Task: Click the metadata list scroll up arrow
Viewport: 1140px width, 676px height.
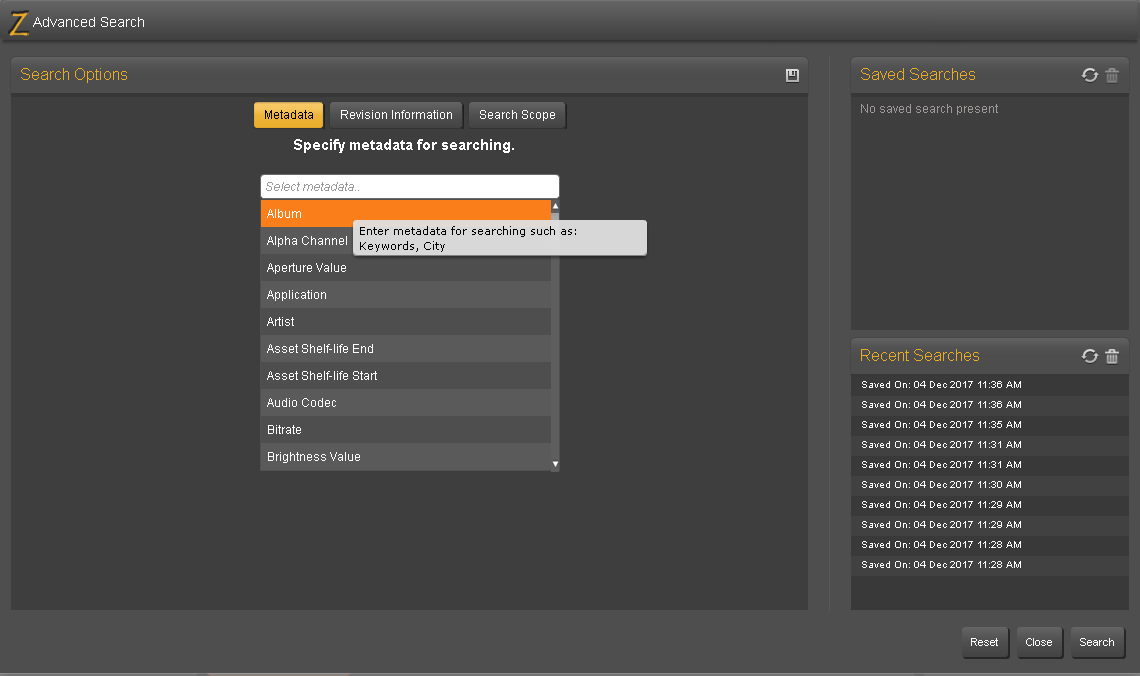Action: (555, 206)
